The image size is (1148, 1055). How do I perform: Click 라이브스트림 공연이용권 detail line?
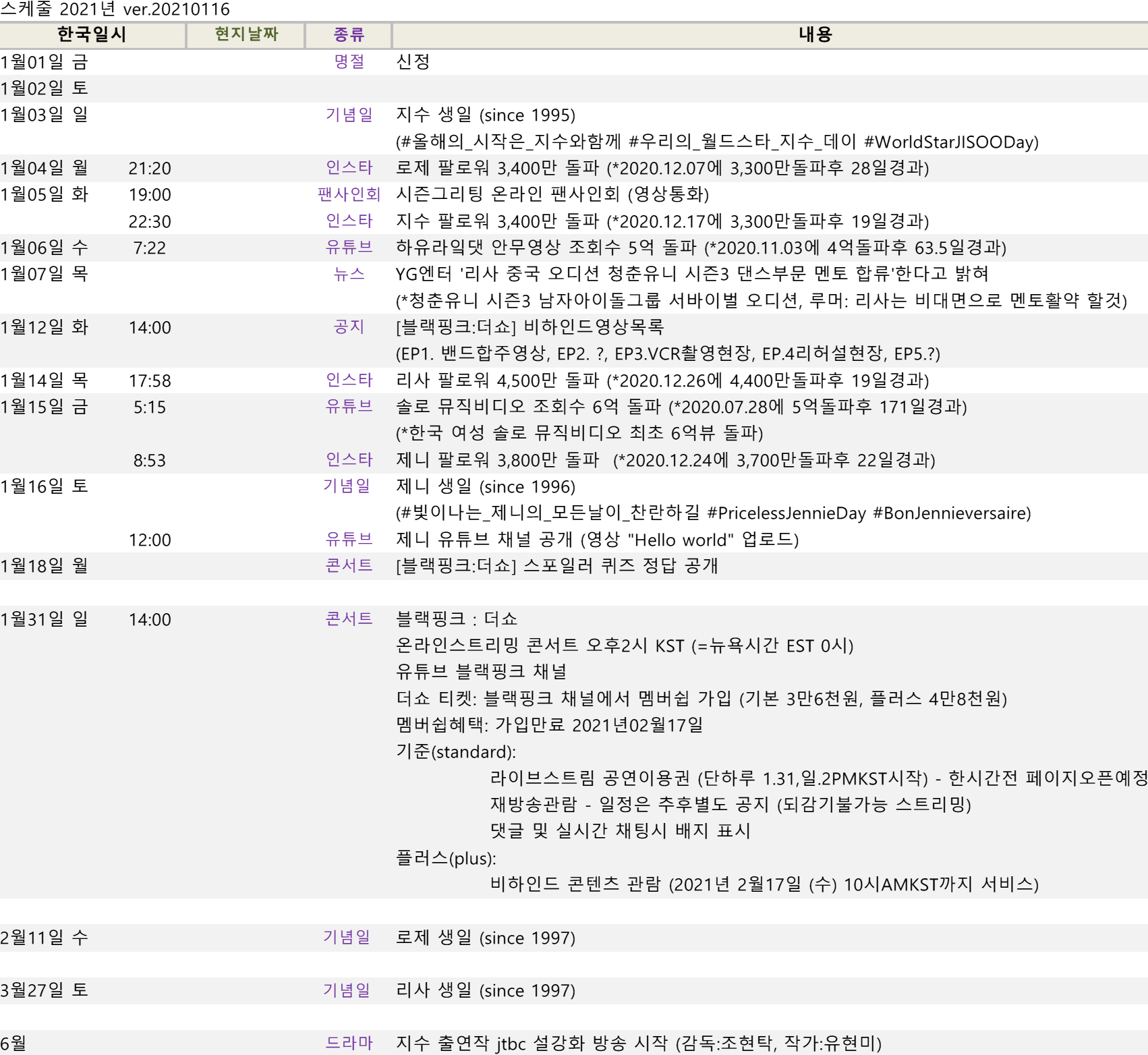click(x=819, y=778)
